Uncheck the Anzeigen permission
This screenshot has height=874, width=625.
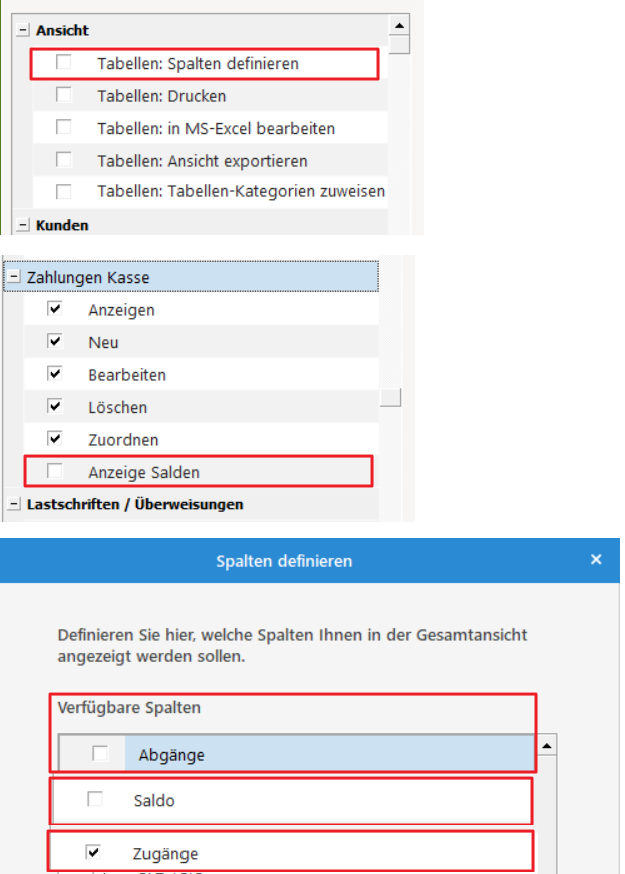point(55,308)
